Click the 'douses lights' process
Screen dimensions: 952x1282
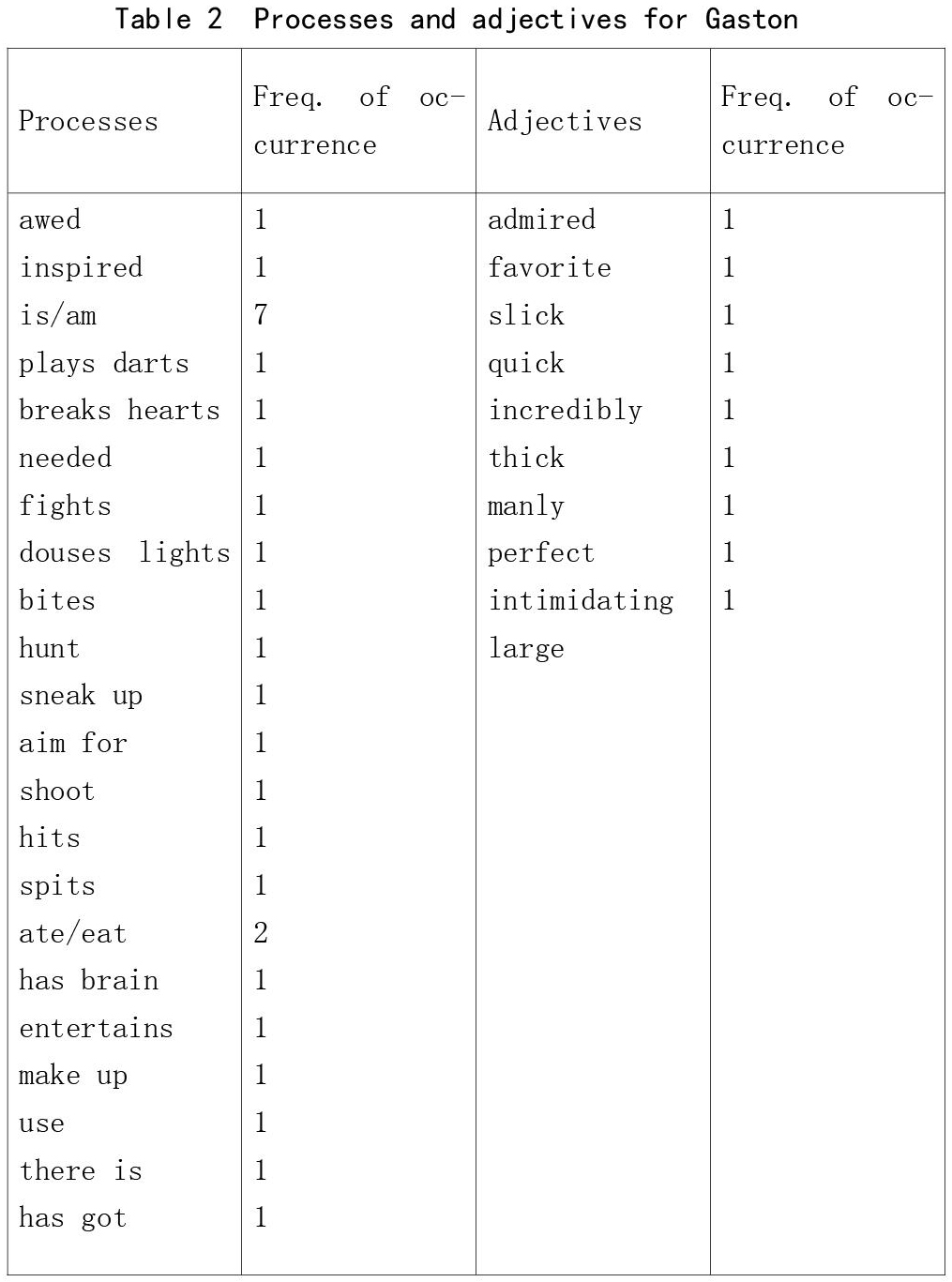pos(125,553)
